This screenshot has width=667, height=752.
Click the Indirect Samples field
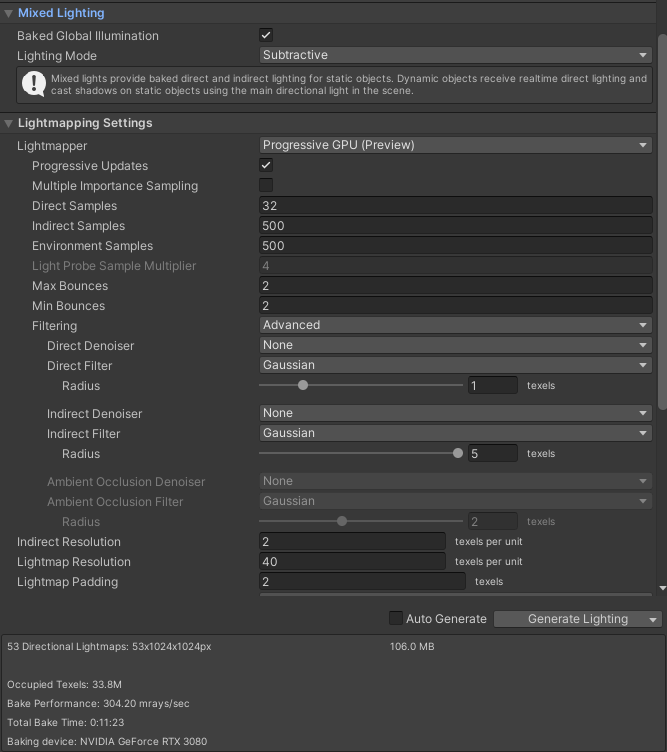456,226
